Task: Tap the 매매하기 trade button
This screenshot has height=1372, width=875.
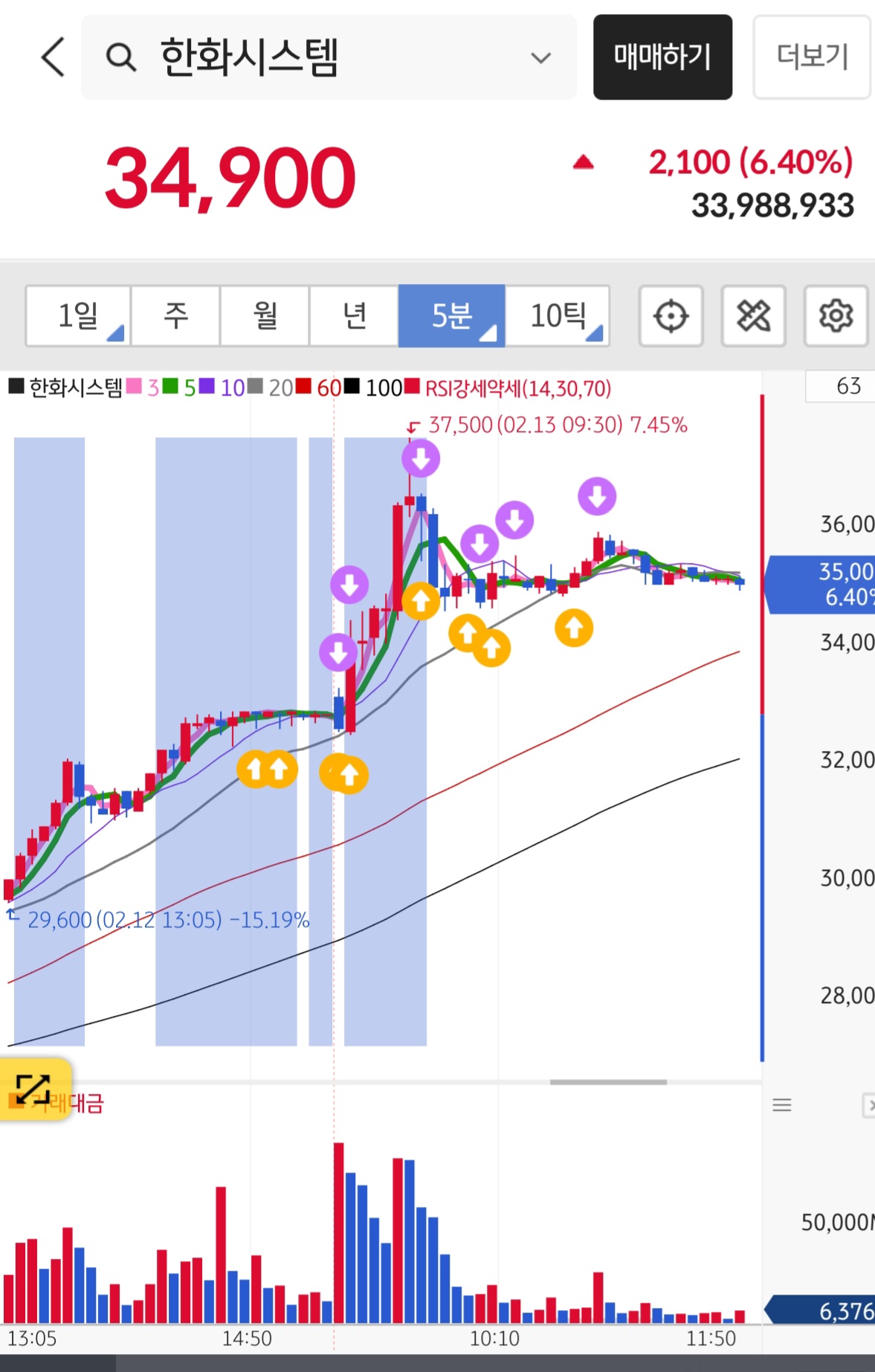Action: (x=662, y=57)
